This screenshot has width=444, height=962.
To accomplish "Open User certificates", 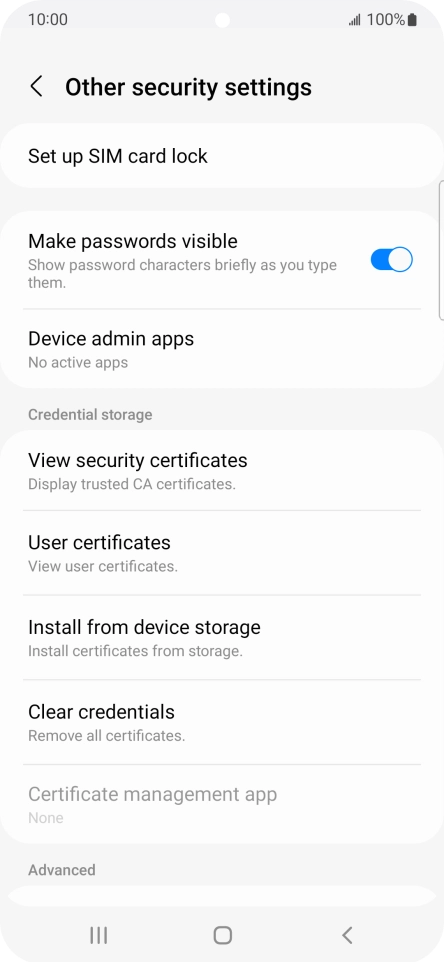I will pos(222,553).
